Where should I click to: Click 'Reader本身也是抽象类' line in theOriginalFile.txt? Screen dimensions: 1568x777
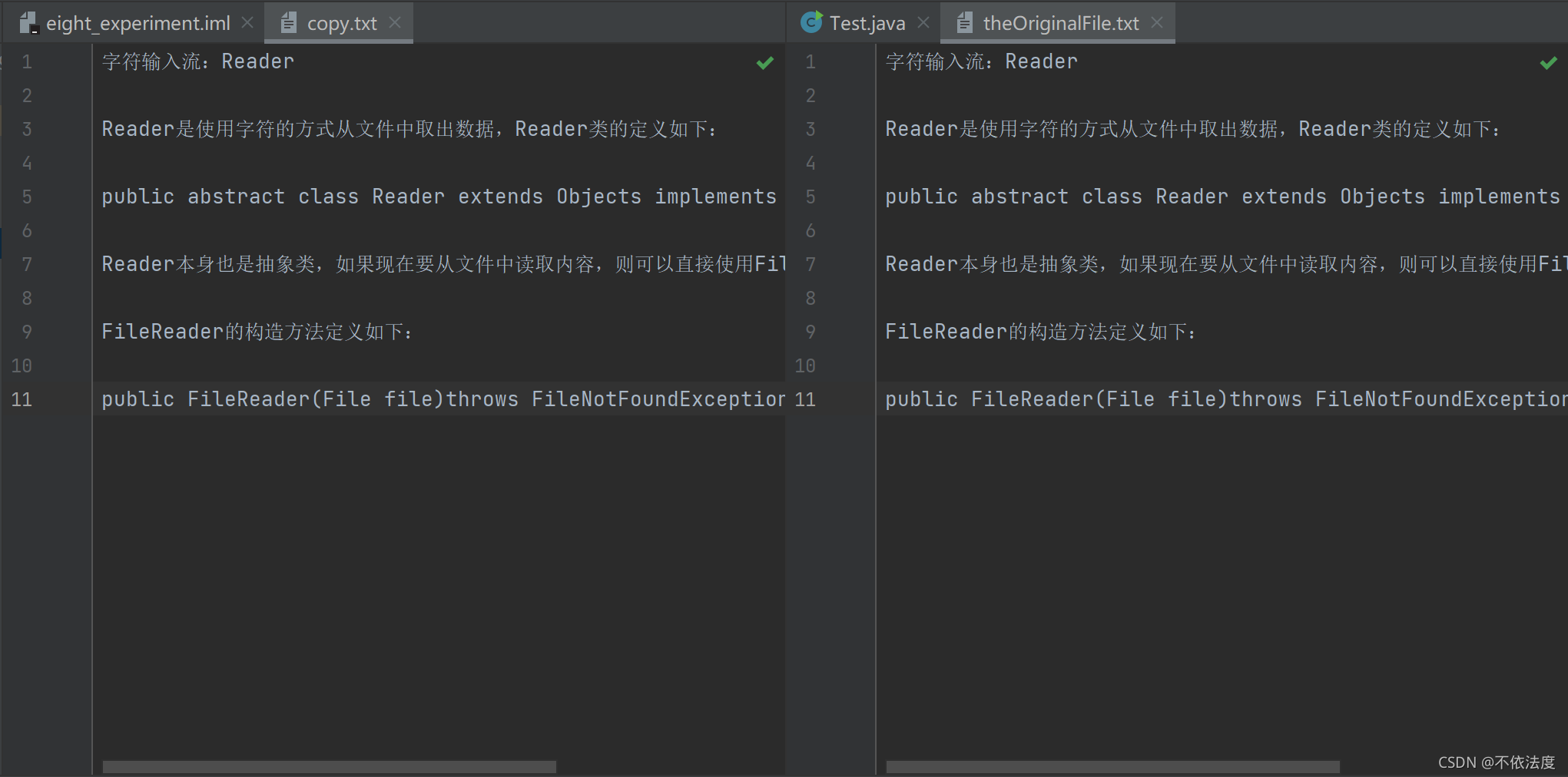(x=1226, y=264)
